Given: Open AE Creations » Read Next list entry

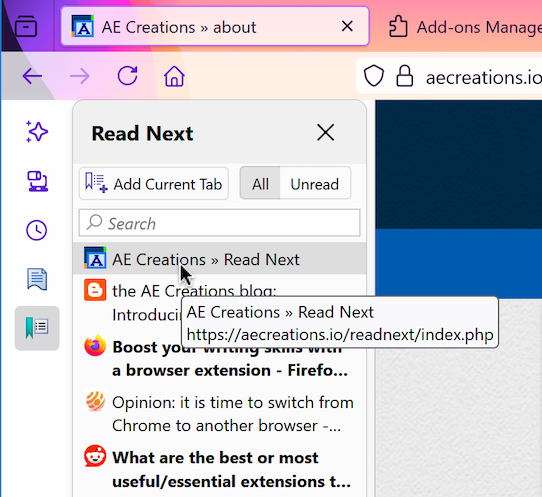Looking at the screenshot, I should [219, 259].
